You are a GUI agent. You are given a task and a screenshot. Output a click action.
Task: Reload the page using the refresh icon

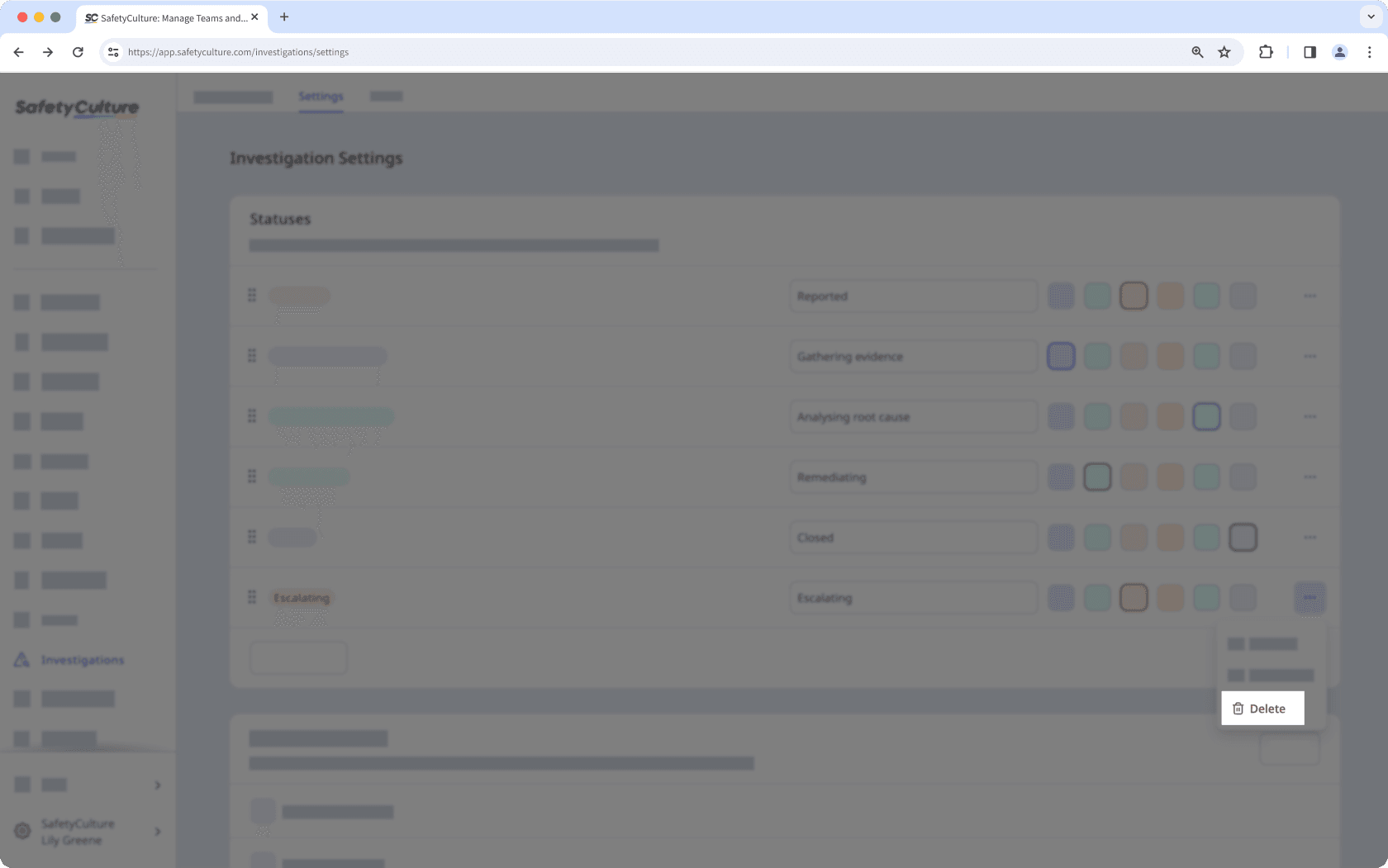(x=78, y=51)
